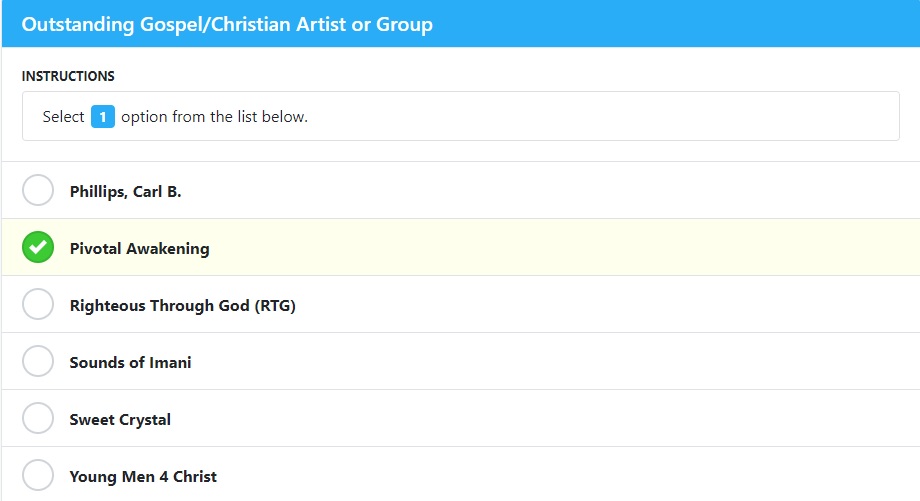Click the Young Men 4 Christ label
The image size is (920, 501).
coord(143,476)
